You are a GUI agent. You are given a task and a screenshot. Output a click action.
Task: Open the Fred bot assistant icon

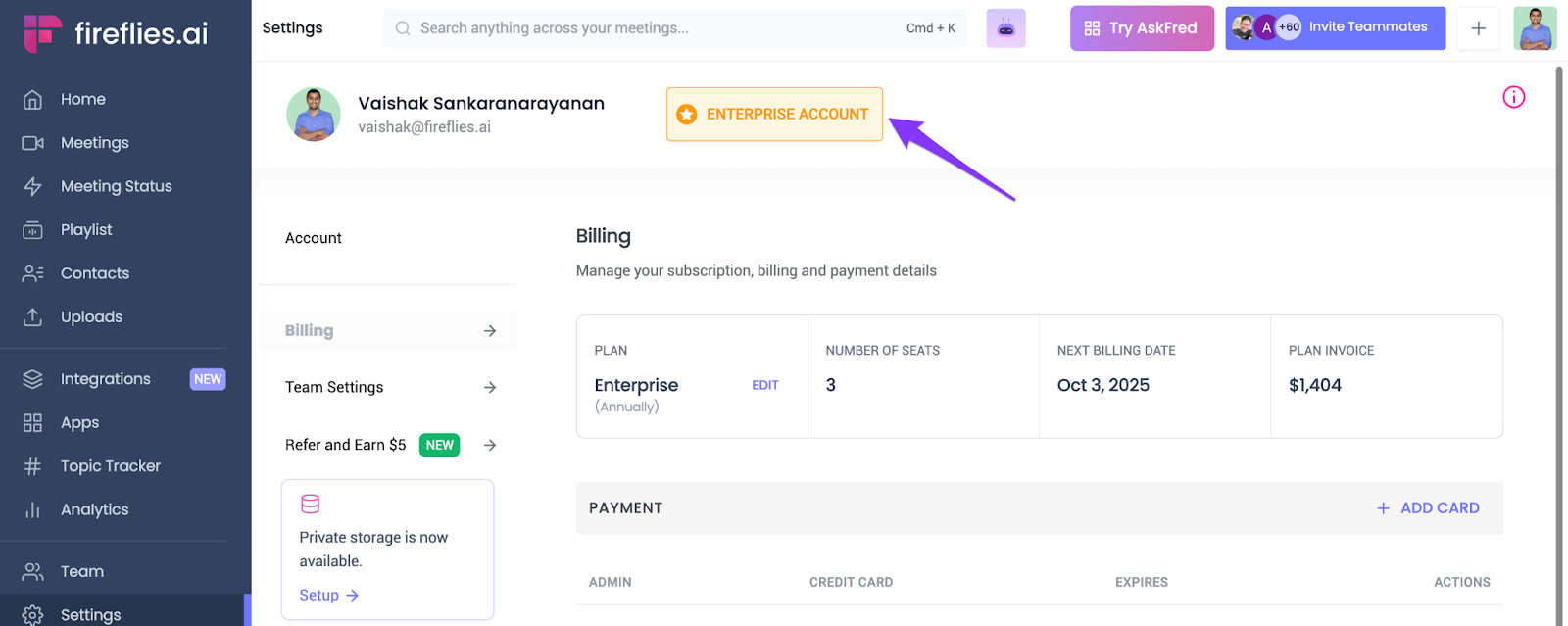click(x=1005, y=28)
